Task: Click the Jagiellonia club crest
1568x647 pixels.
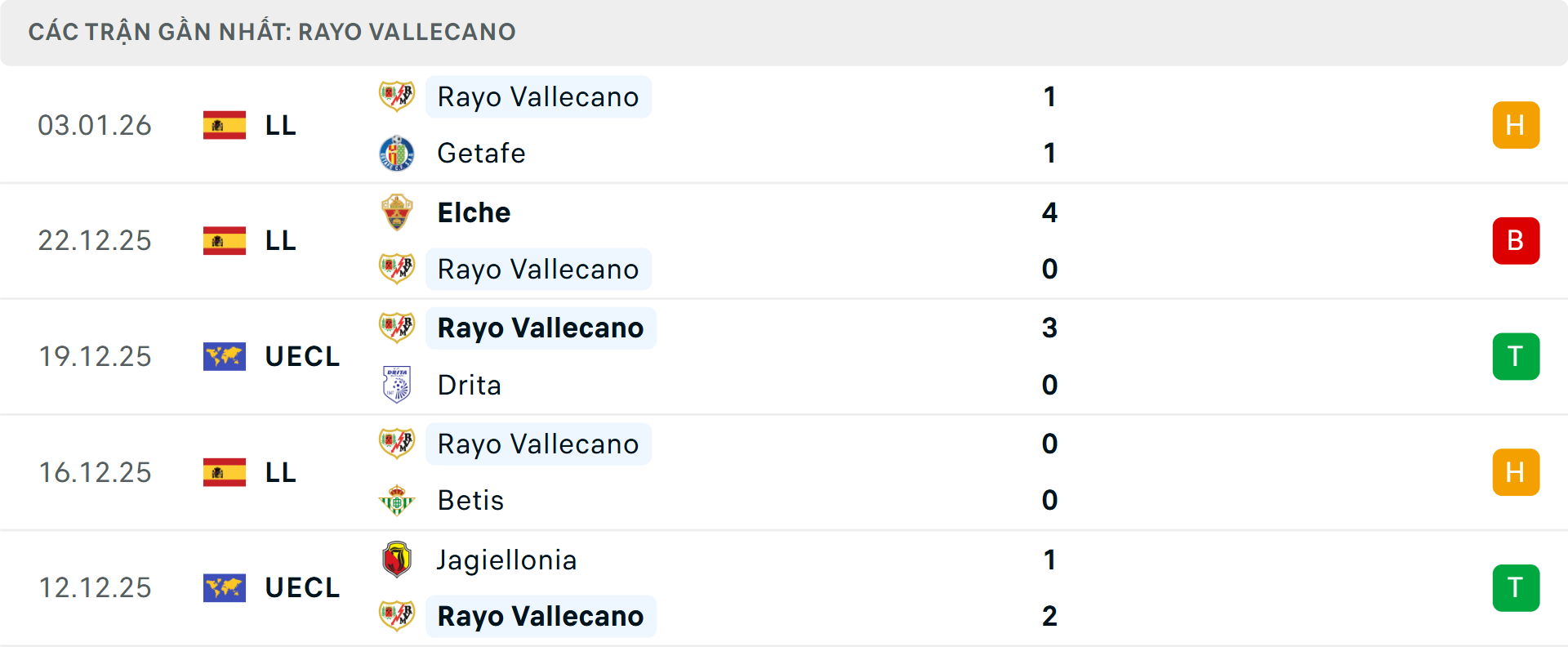Action: (x=397, y=560)
